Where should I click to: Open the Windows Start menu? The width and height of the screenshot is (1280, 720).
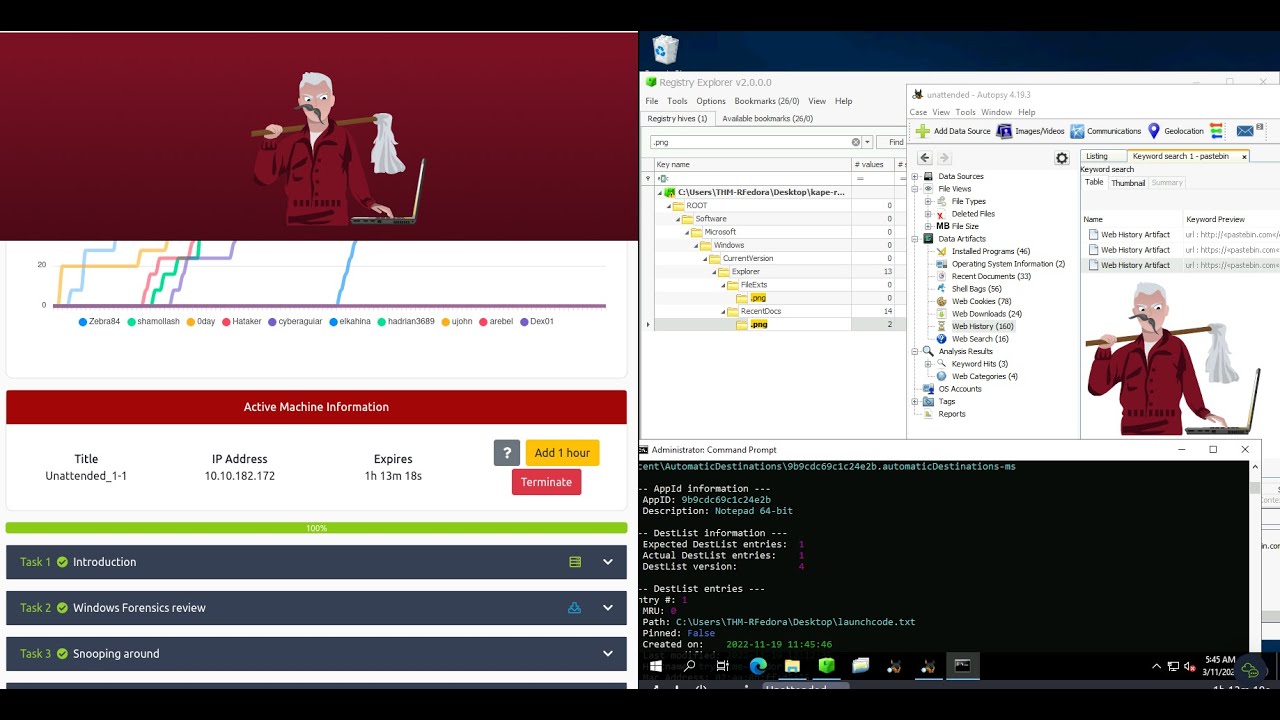tap(656, 666)
